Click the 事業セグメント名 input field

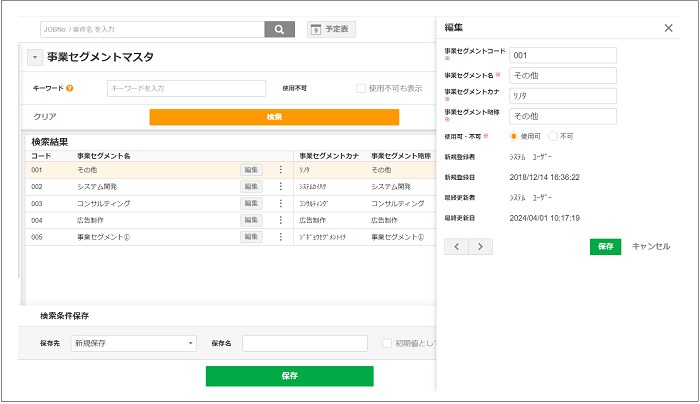(563, 76)
